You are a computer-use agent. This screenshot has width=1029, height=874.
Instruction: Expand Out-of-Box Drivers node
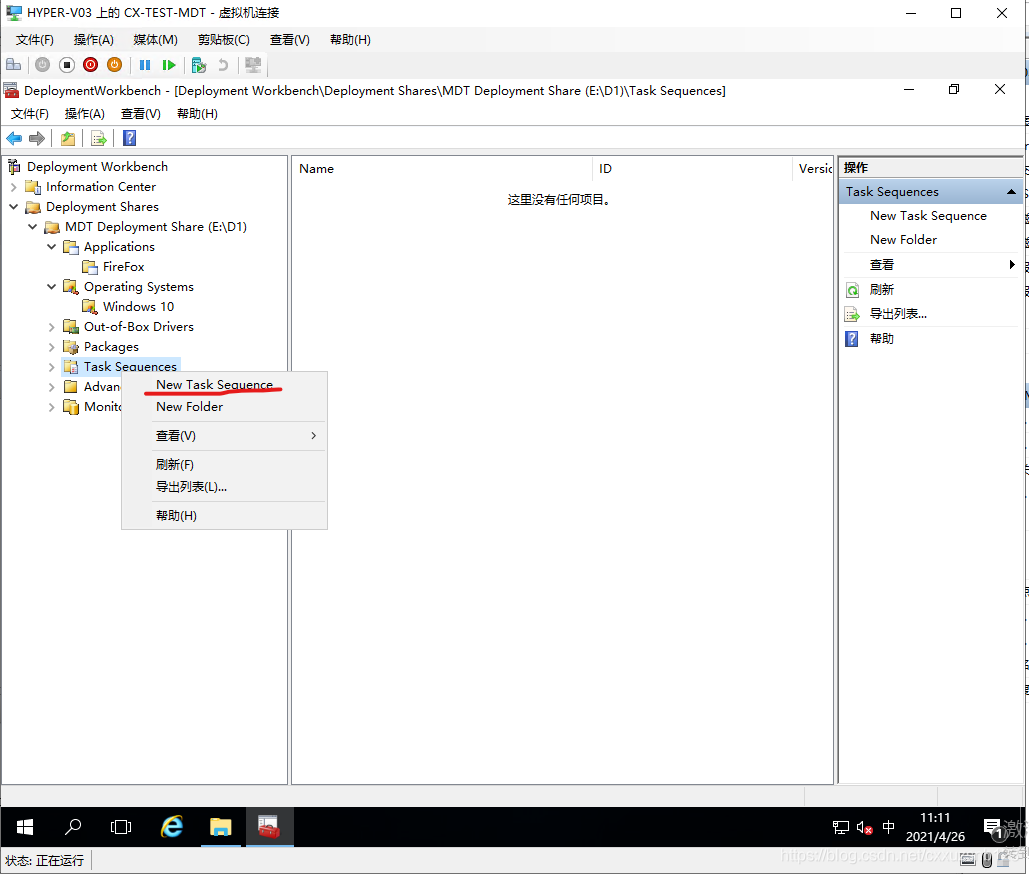tap(51, 327)
